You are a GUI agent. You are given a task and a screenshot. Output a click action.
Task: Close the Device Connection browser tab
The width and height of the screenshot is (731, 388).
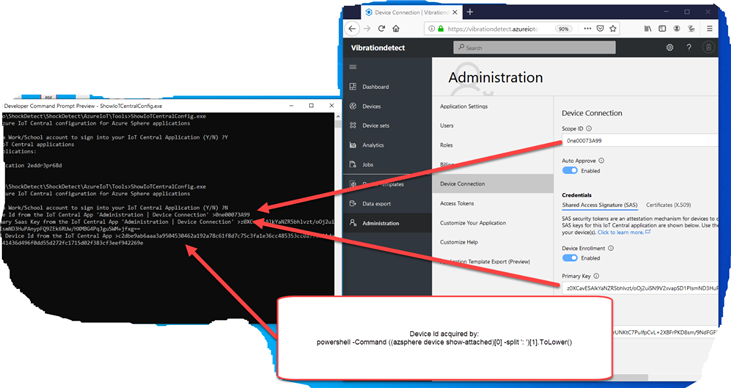click(x=455, y=12)
